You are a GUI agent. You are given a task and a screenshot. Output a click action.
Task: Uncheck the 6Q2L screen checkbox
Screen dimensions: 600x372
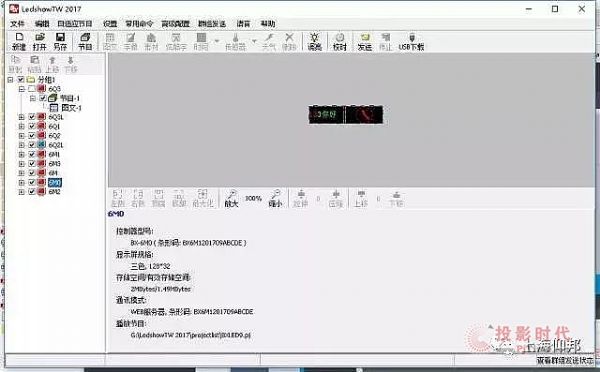pyautogui.click(x=32, y=145)
